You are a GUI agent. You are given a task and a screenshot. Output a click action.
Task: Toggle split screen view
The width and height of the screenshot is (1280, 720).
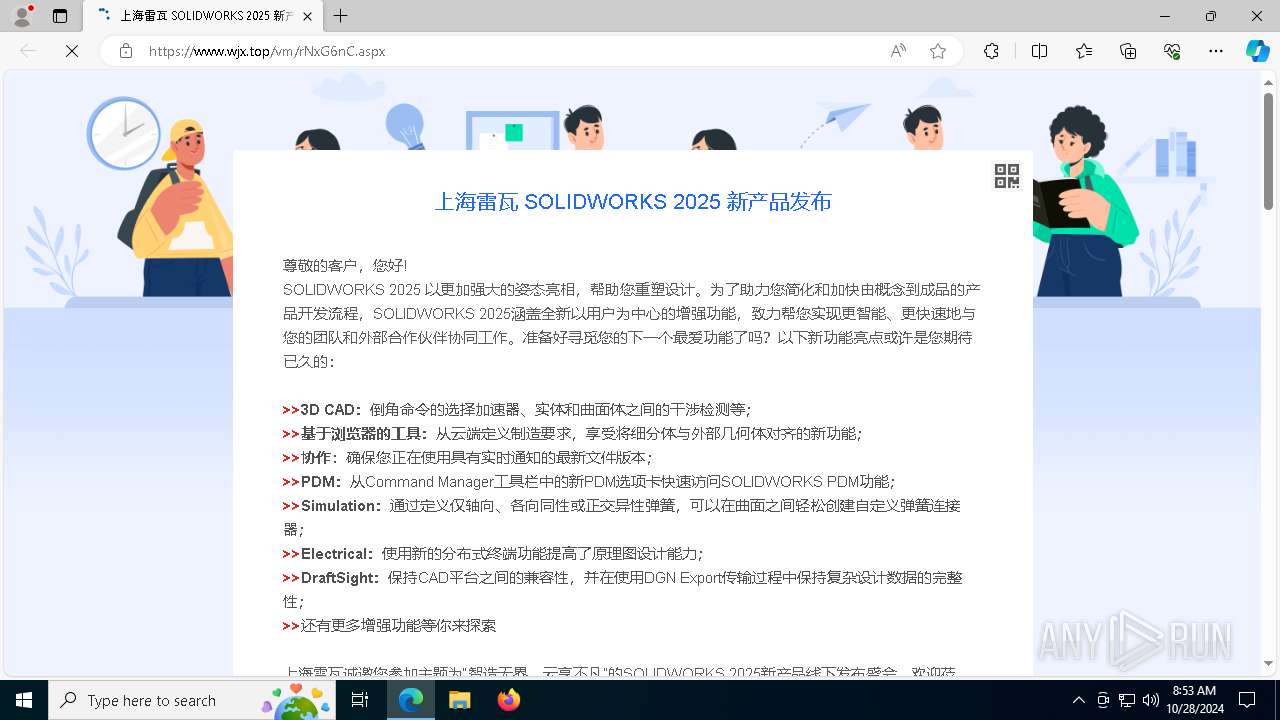(x=1039, y=51)
